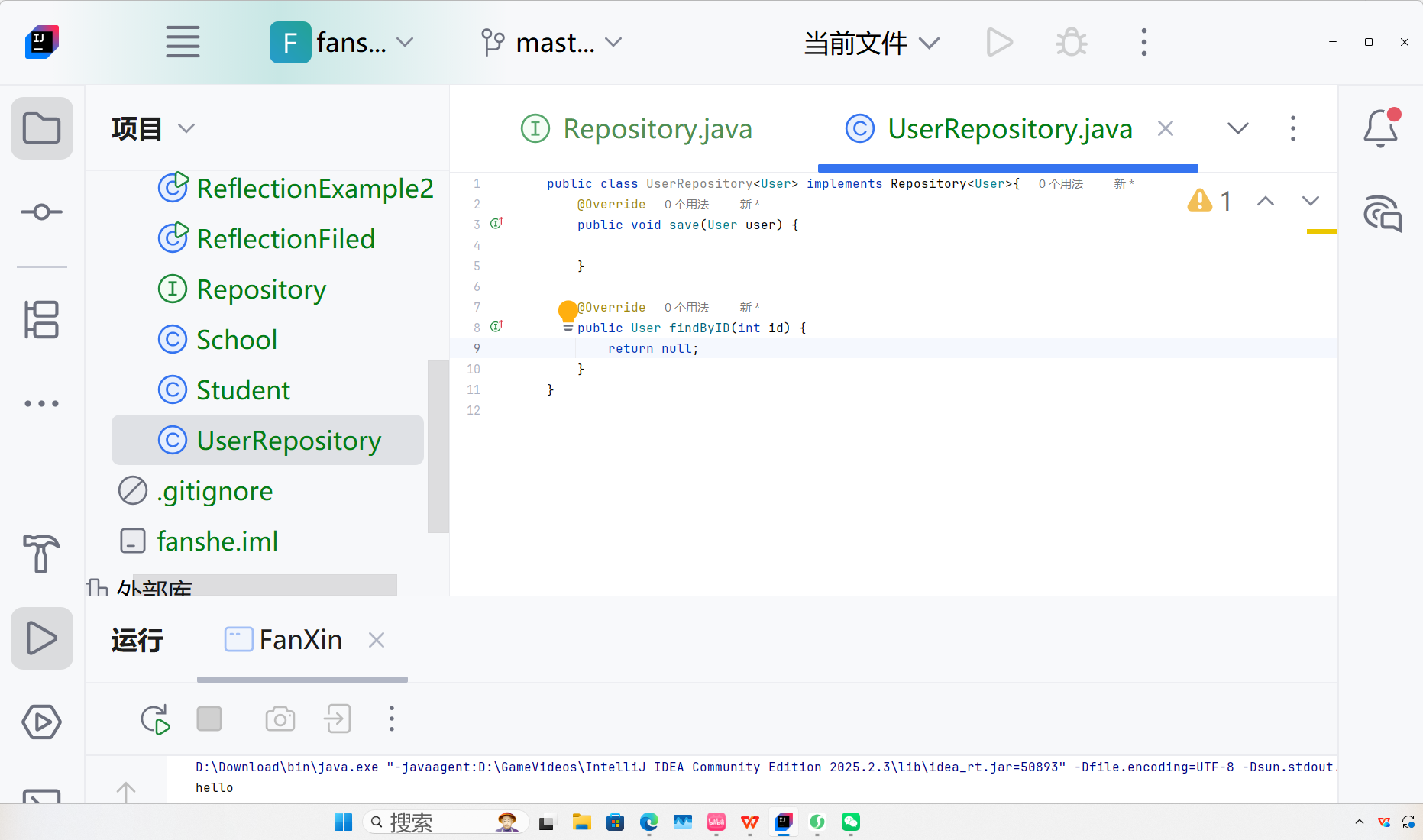Viewport: 1423px width, 840px height.
Task: Run the program with the green Run icon
Action: click(999, 42)
